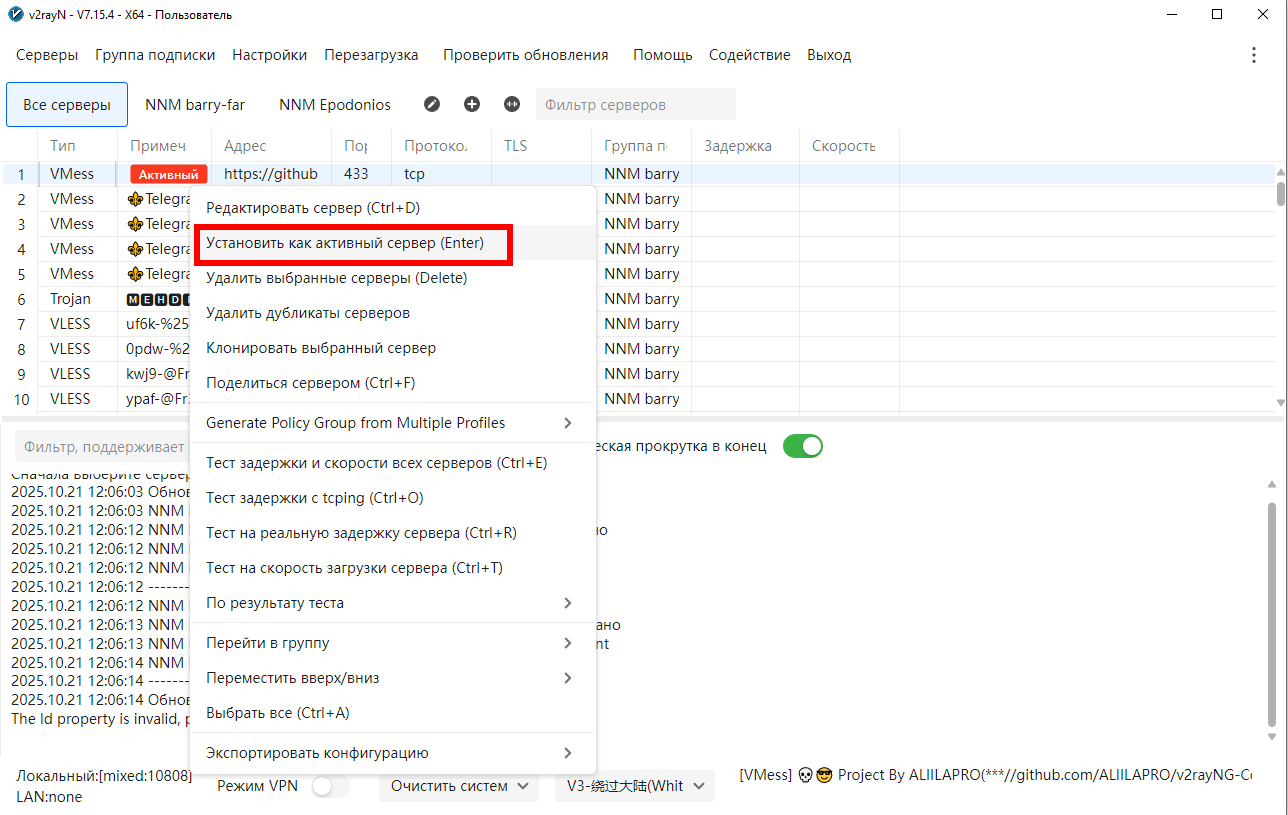Select Установить как активный сервер menu entry
Screen dimensions: 1288x815
[345, 243]
